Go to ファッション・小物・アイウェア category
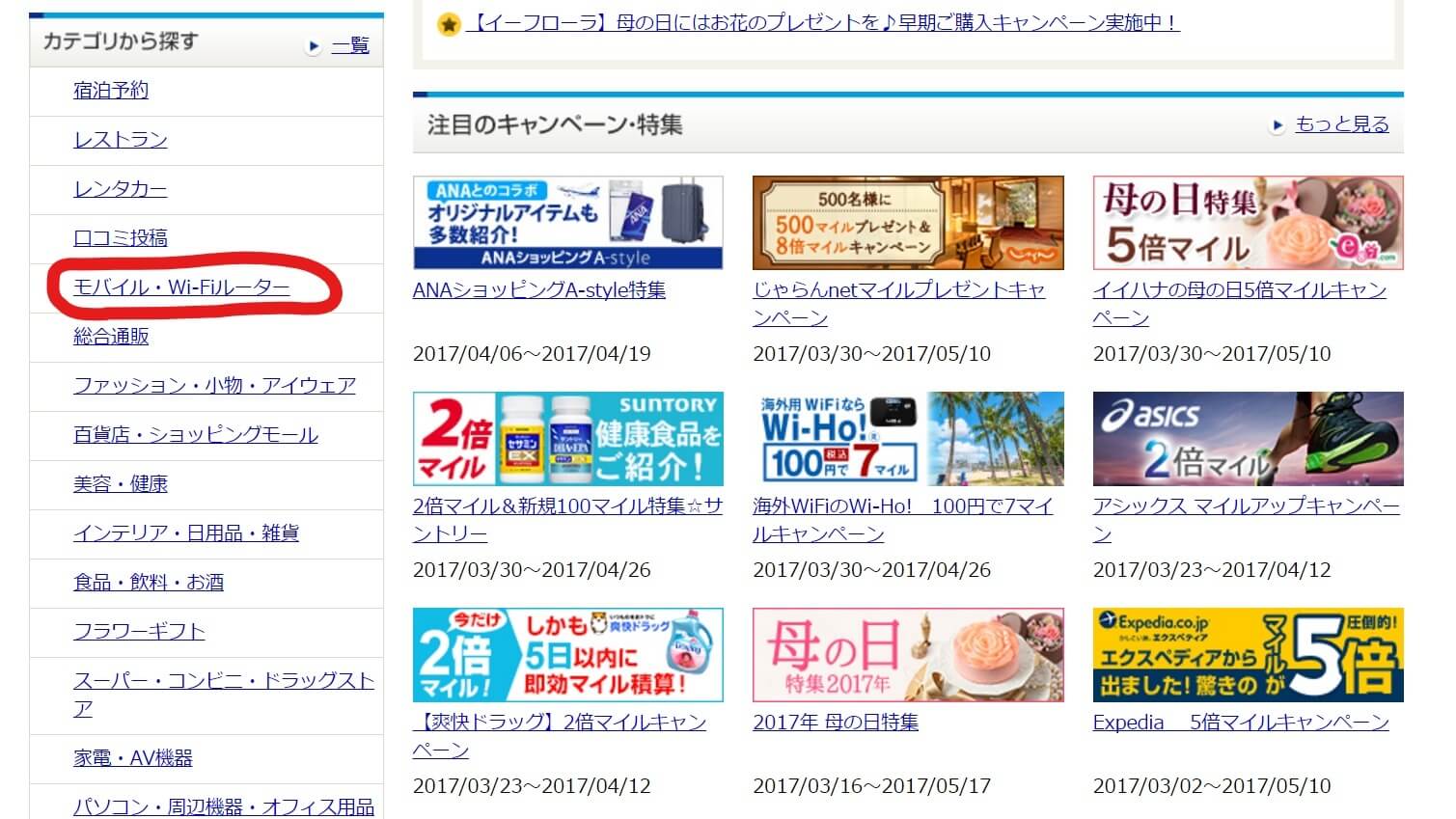Image resolution: width=1456 pixels, height=819 pixels. [x=214, y=386]
